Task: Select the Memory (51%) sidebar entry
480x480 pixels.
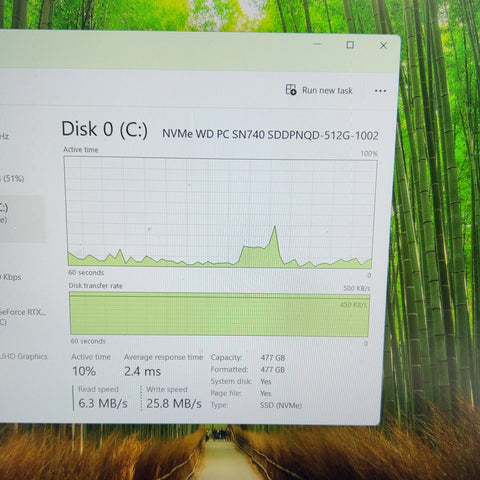Action: pyautogui.click(x=12, y=179)
